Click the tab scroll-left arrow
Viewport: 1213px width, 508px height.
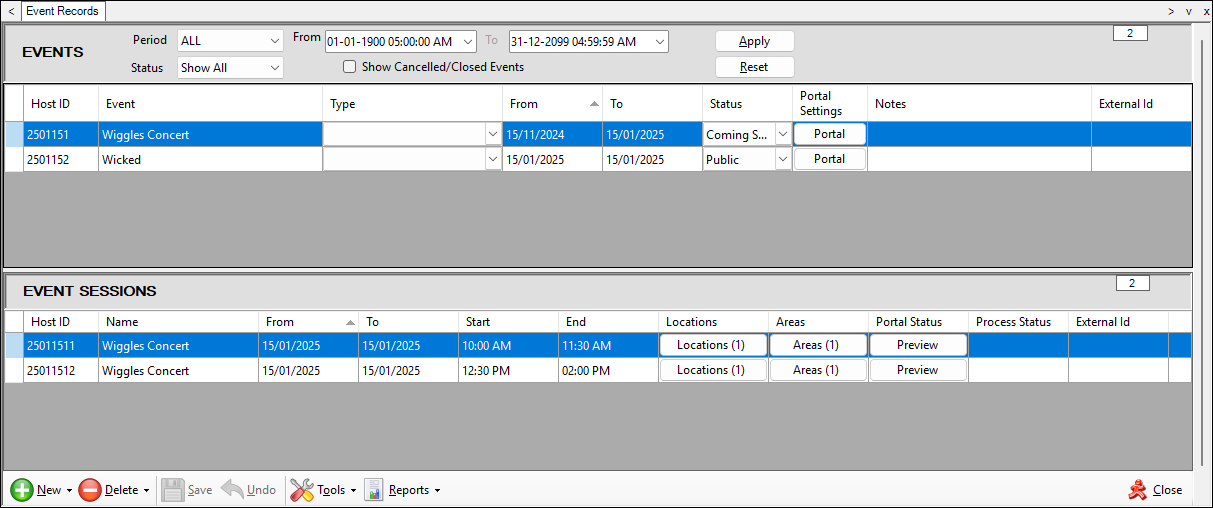(x=11, y=11)
